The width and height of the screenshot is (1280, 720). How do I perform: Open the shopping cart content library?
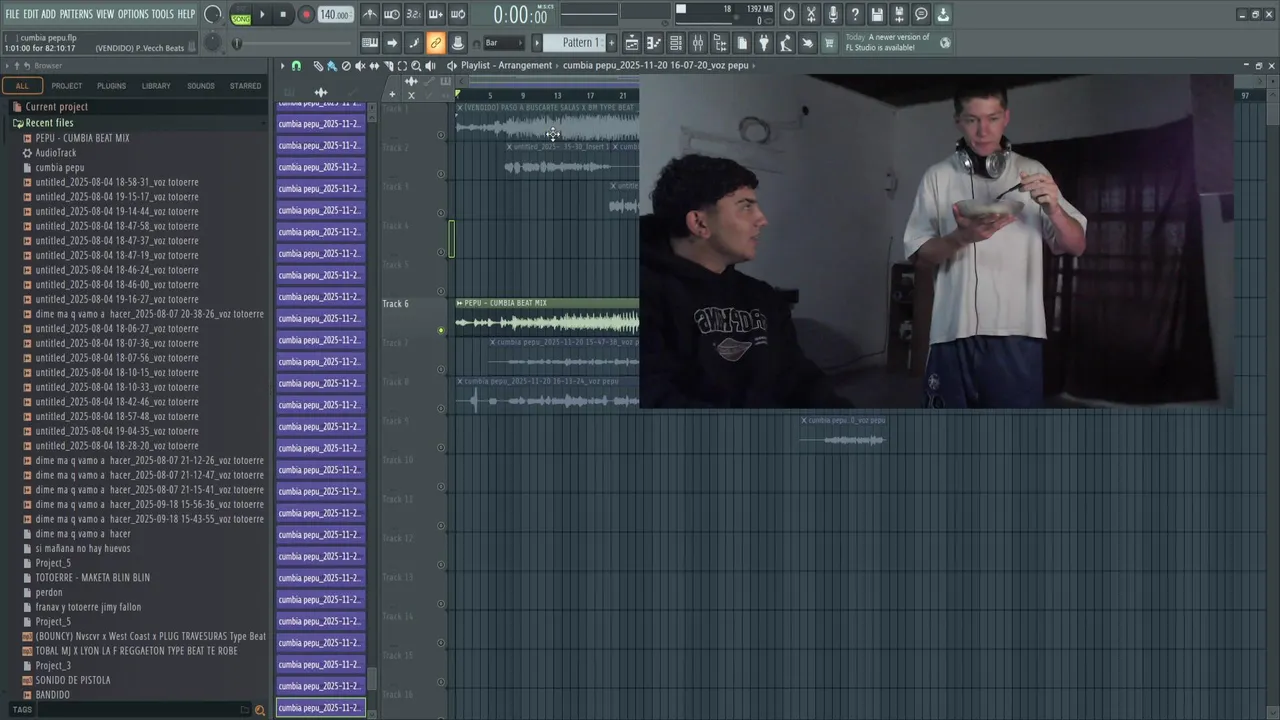[x=829, y=43]
